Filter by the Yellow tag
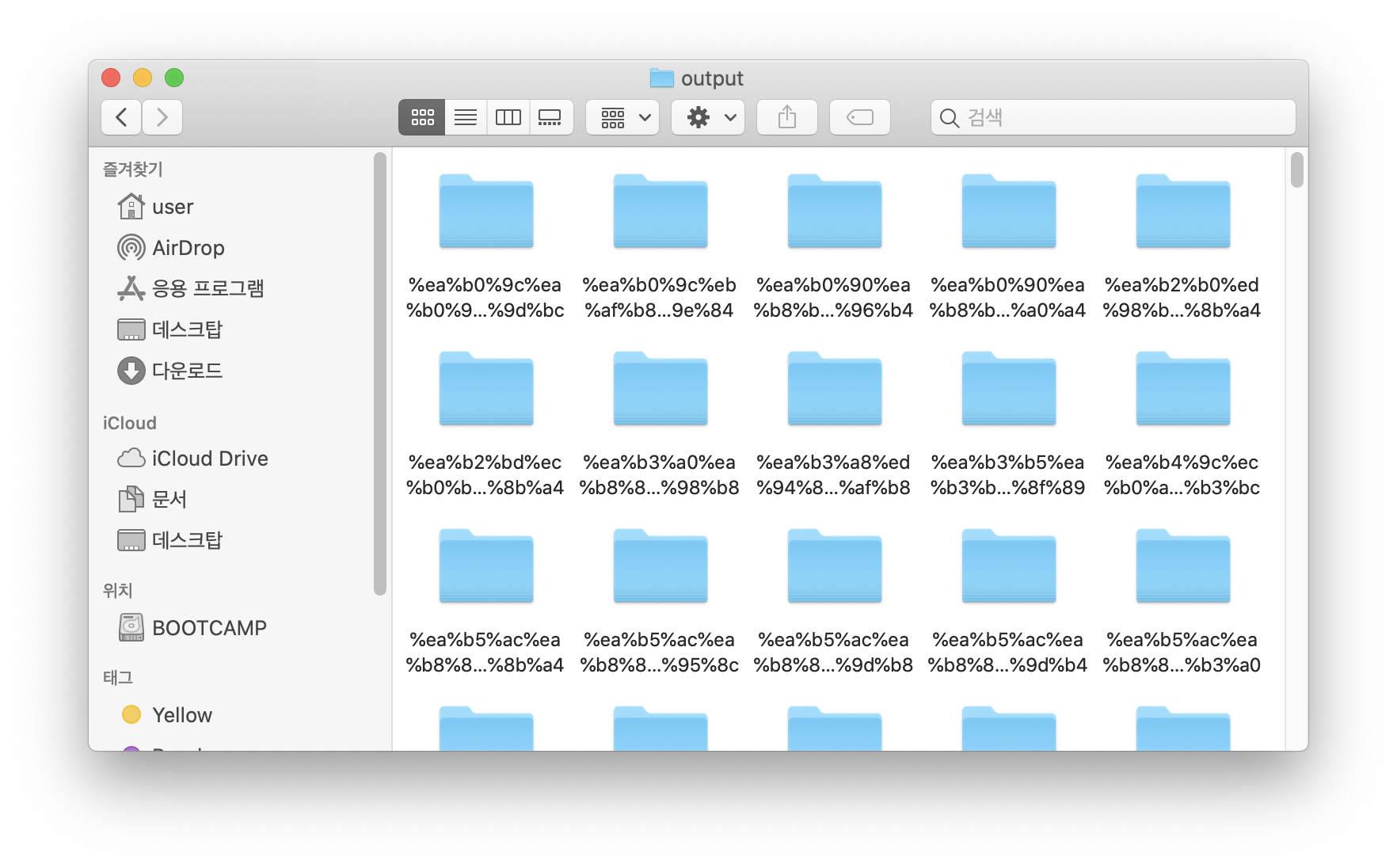1397x868 pixels. click(x=181, y=715)
